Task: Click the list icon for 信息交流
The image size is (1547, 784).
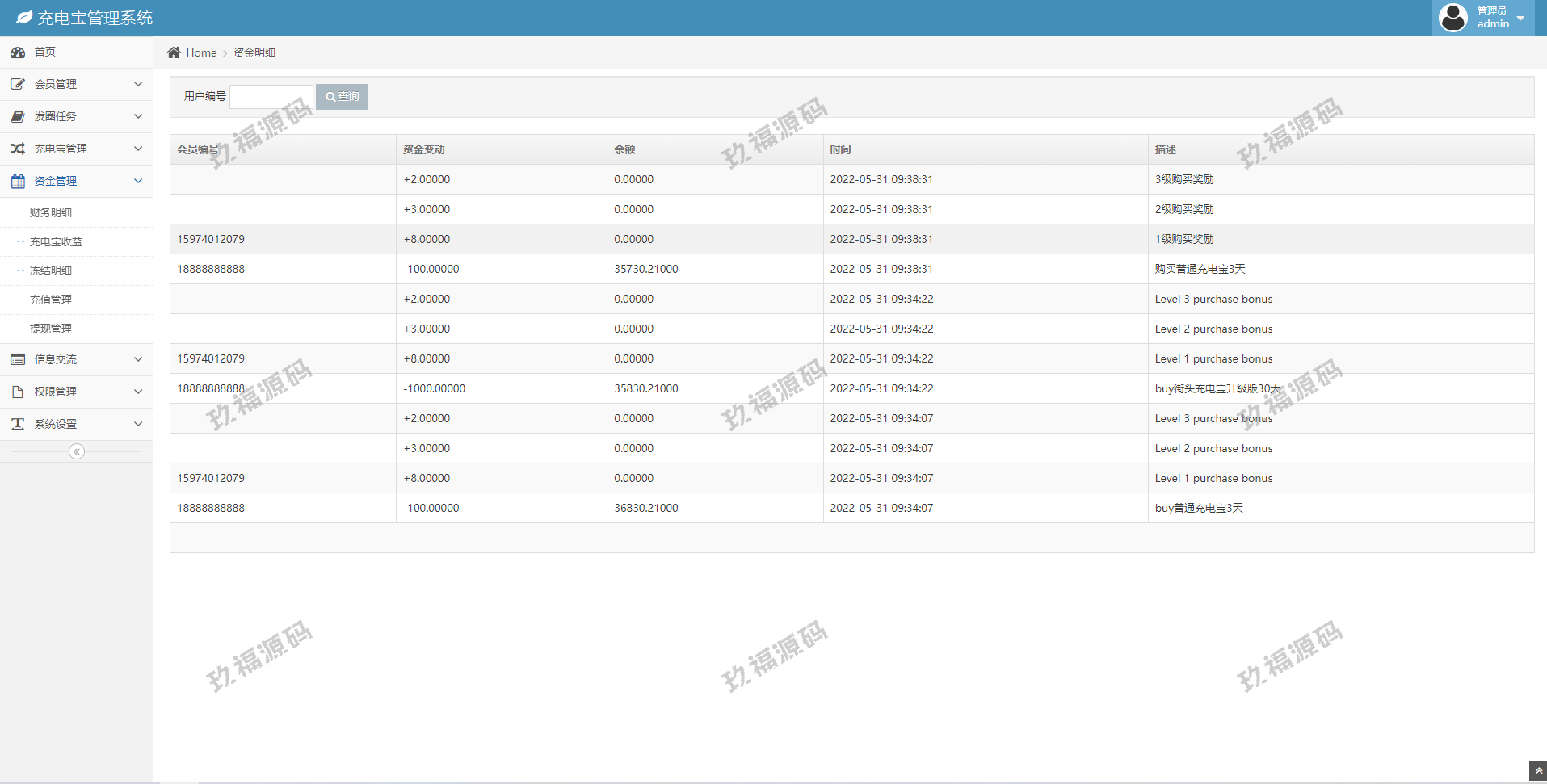Action: coord(18,359)
